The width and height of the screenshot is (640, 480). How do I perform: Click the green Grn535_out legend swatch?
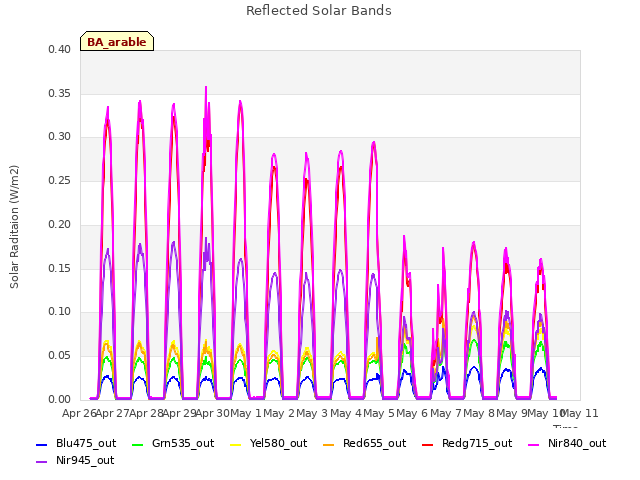click(x=138, y=444)
